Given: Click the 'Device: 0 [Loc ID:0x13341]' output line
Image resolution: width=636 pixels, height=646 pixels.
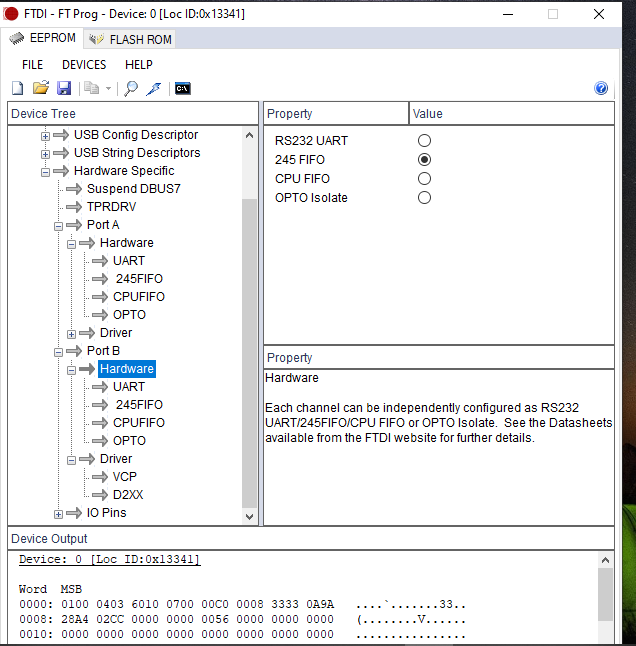Looking at the screenshot, I should point(110,559).
